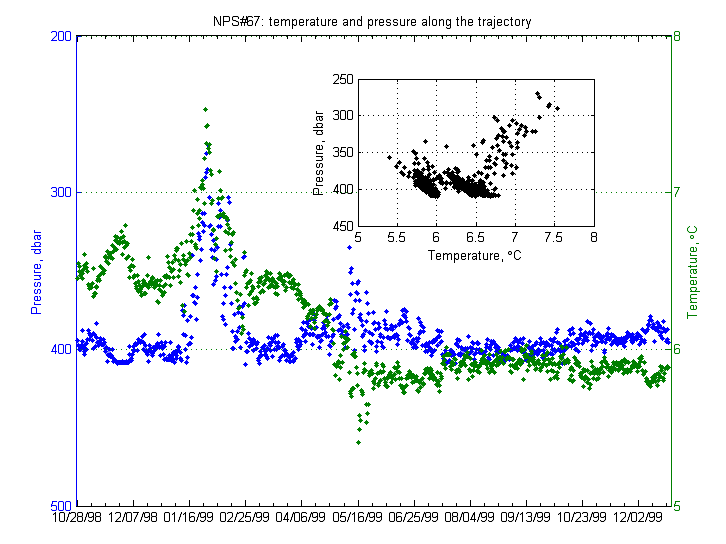Click the green 8 tick on the temperature axis

tap(676, 37)
